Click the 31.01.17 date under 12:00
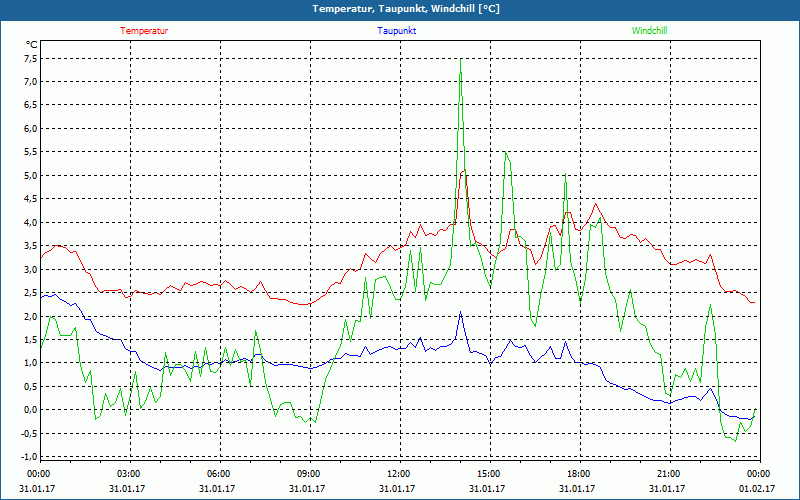The image size is (800, 500). point(397,488)
